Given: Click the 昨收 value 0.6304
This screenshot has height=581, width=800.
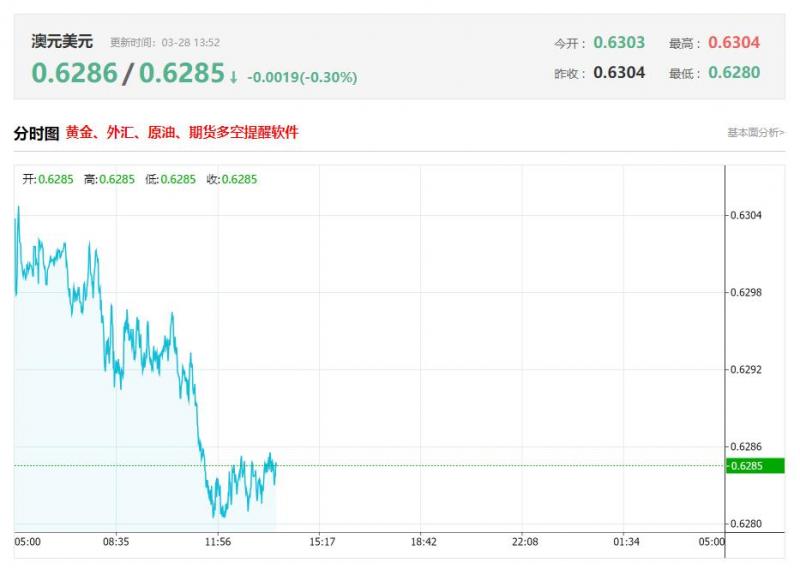Looking at the screenshot, I should click(619, 72).
